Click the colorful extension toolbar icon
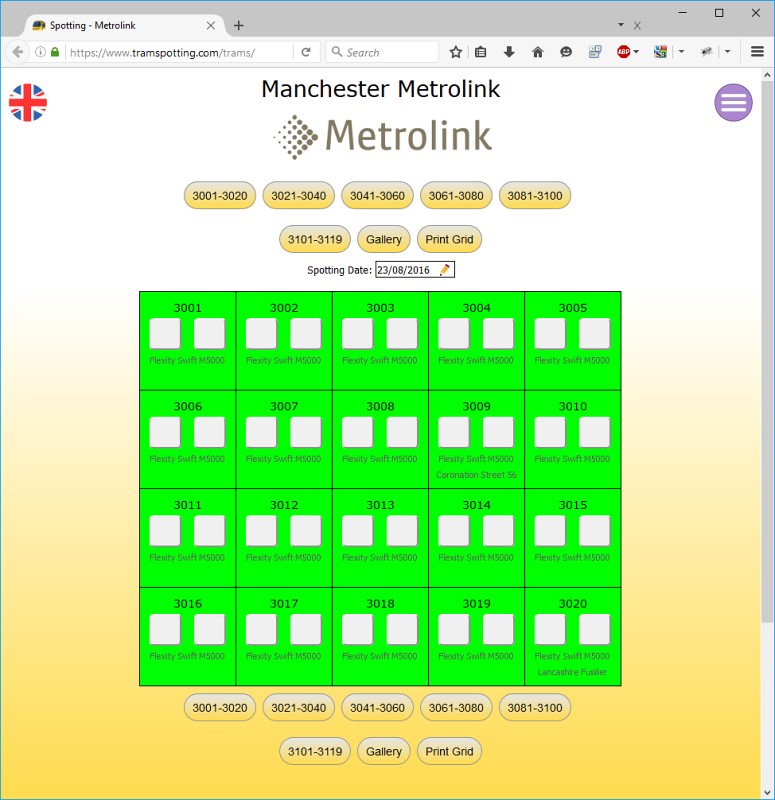 click(660, 52)
